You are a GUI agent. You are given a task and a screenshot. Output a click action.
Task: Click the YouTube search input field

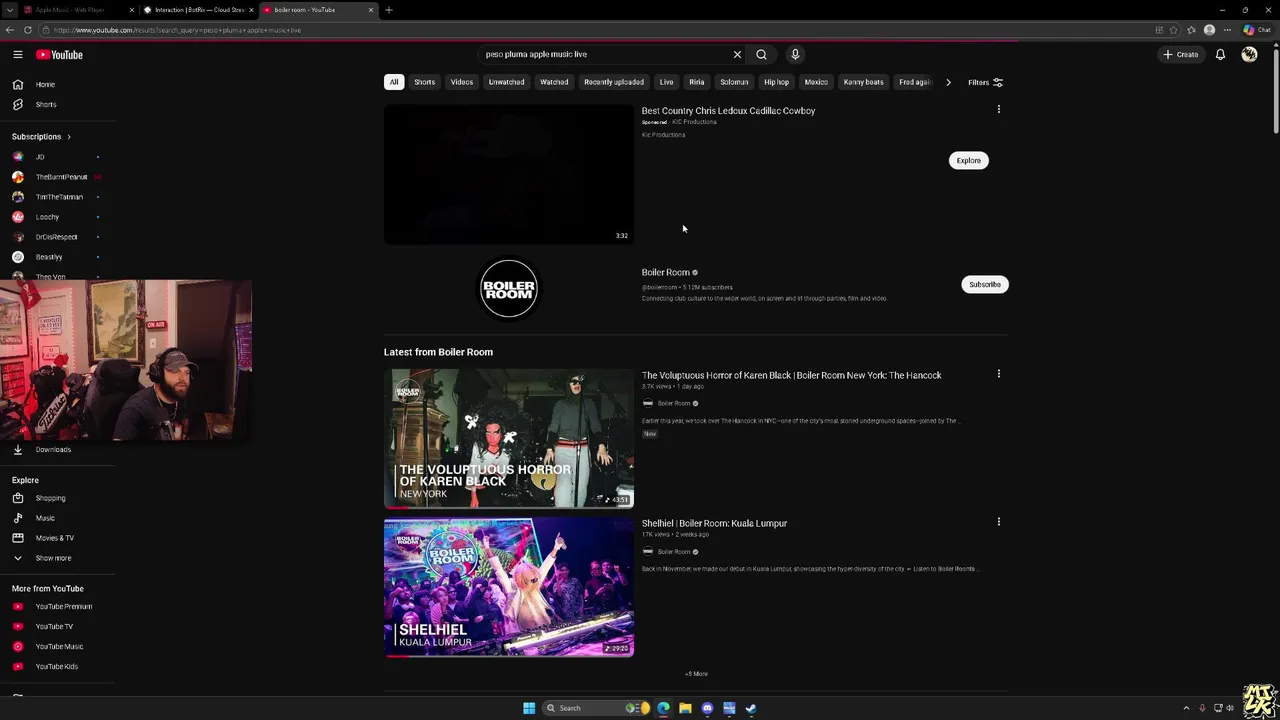605,55
